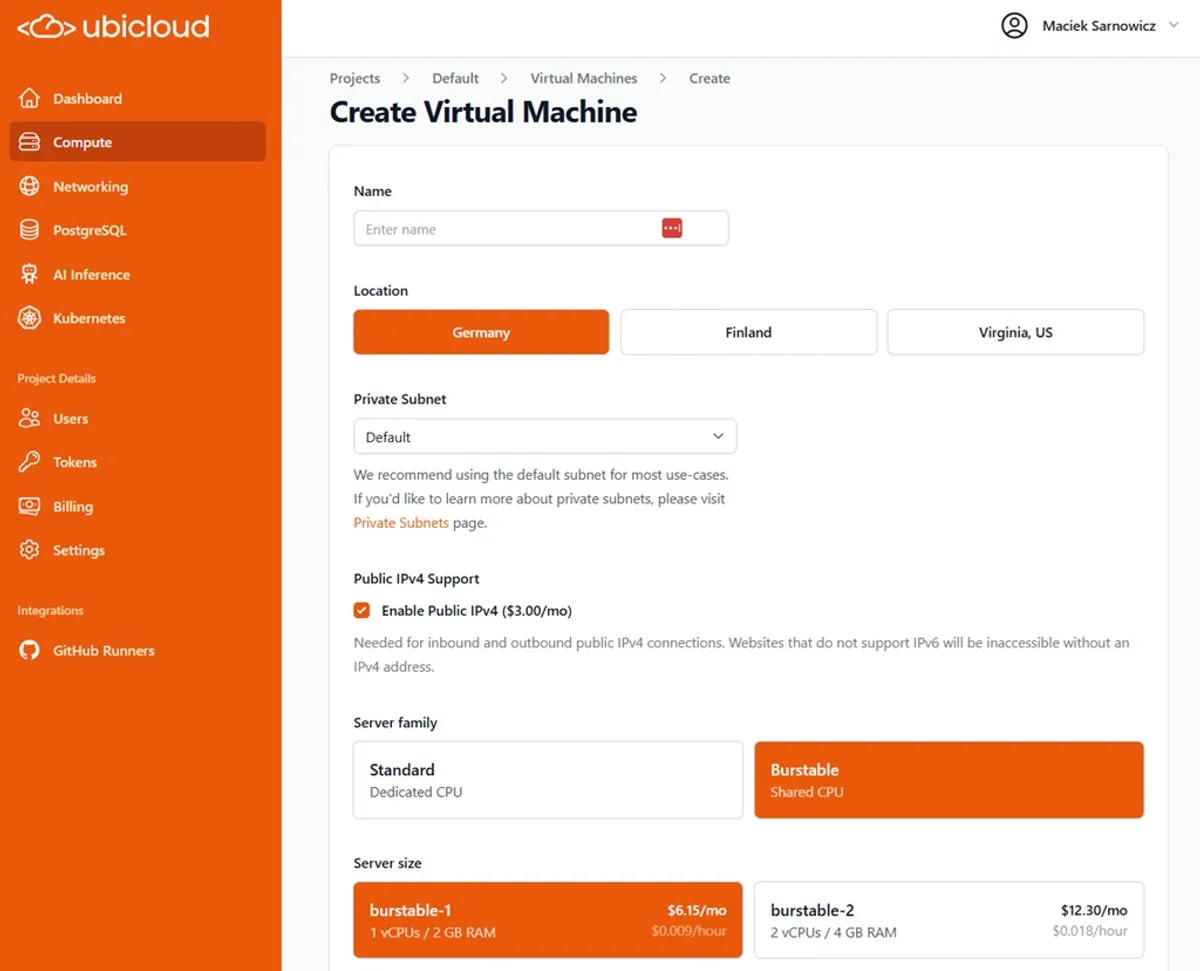Click the Kubernetes wheel icon

click(29, 319)
